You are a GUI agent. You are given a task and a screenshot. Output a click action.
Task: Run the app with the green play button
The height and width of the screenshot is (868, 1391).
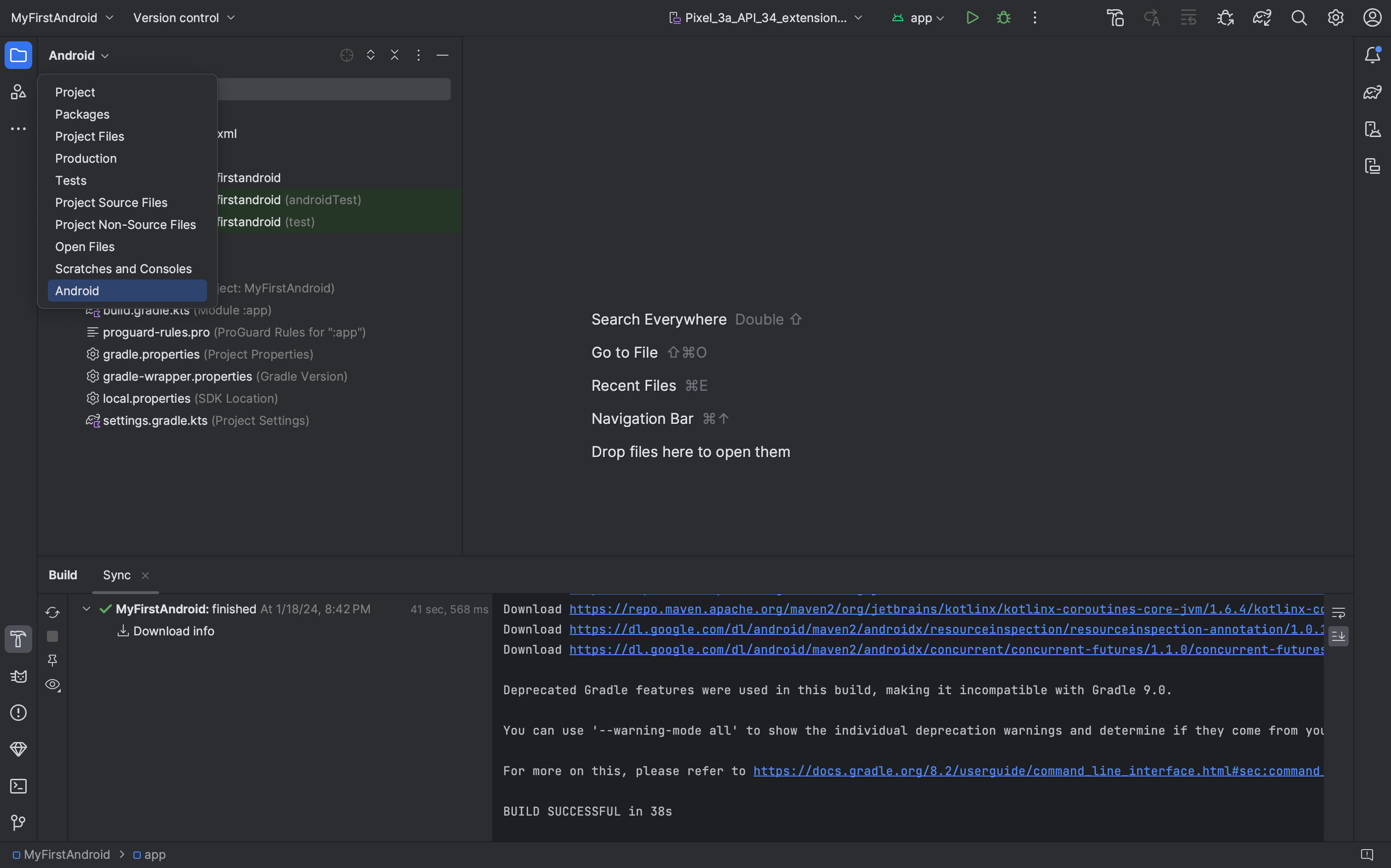972,18
